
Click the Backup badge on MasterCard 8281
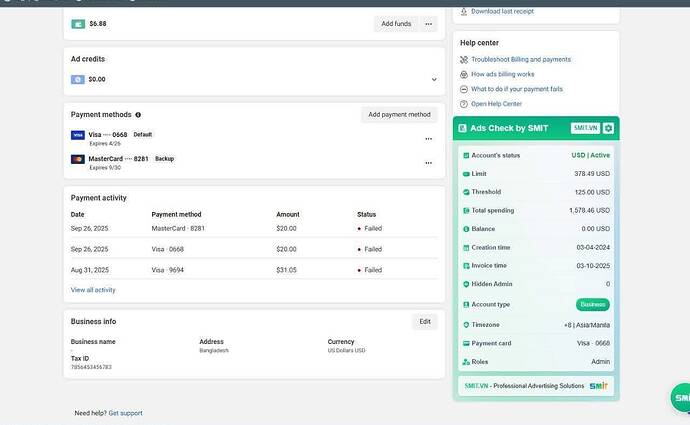click(x=165, y=159)
